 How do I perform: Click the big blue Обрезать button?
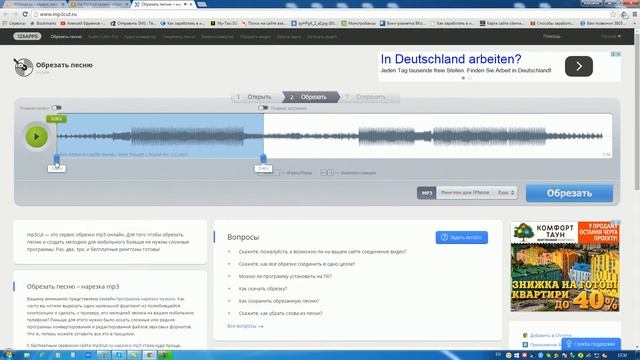pos(569,193)
